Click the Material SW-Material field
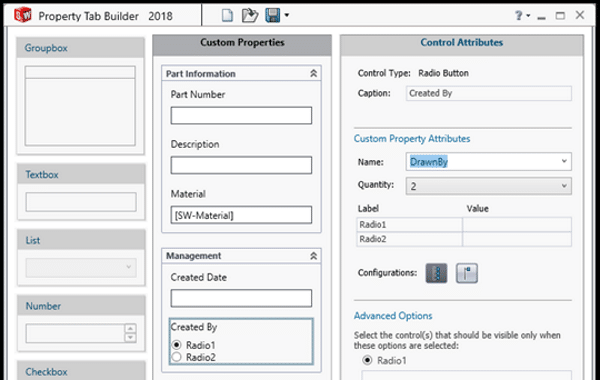600x380 pixels. (x=241, y=215)
